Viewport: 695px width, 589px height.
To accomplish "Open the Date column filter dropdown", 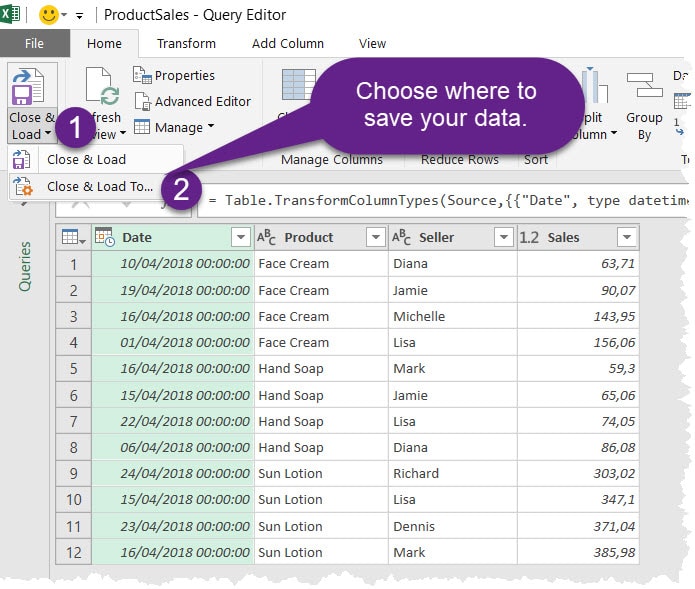I will click(241, 237).
